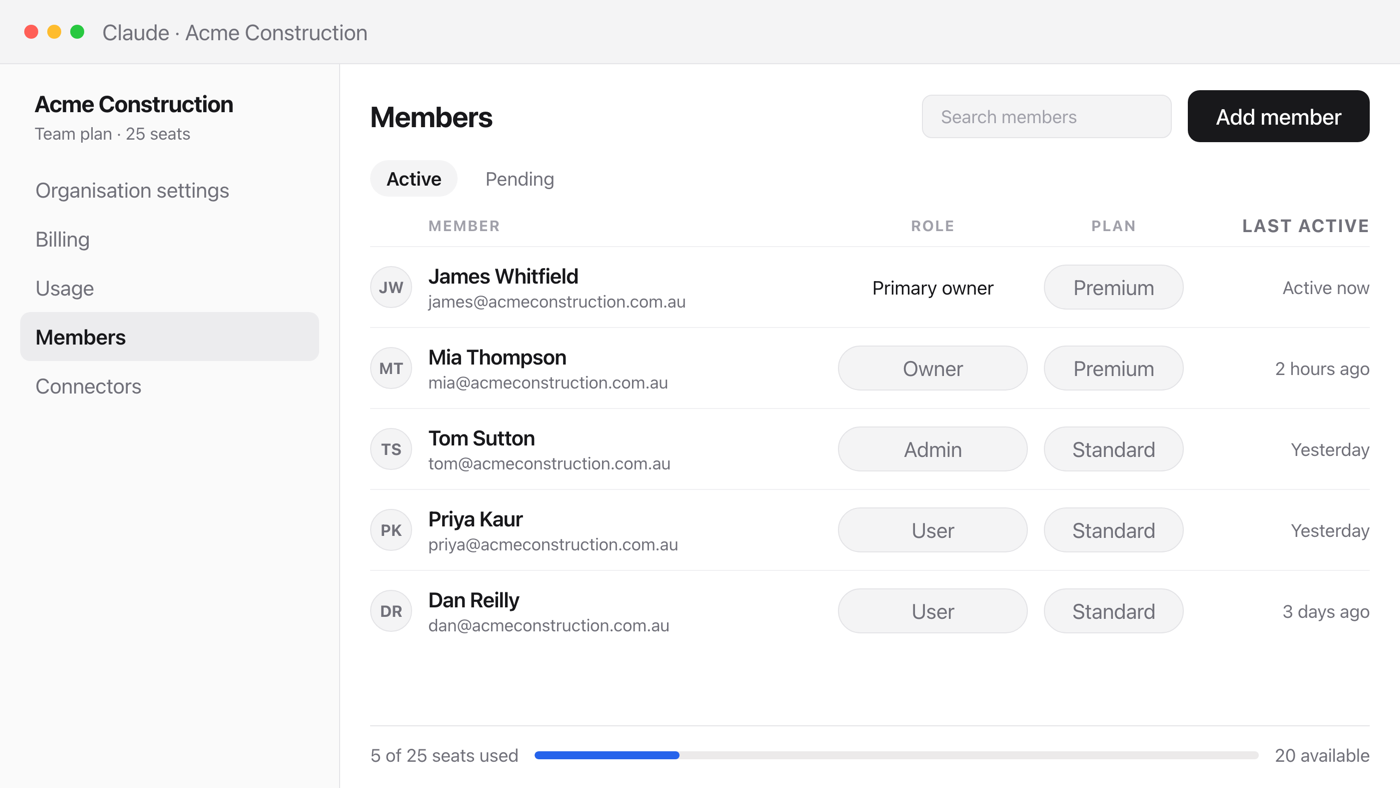Open James Whitfield's Premium plan dropdown

pyautogui.click(x=1113, y=287)
